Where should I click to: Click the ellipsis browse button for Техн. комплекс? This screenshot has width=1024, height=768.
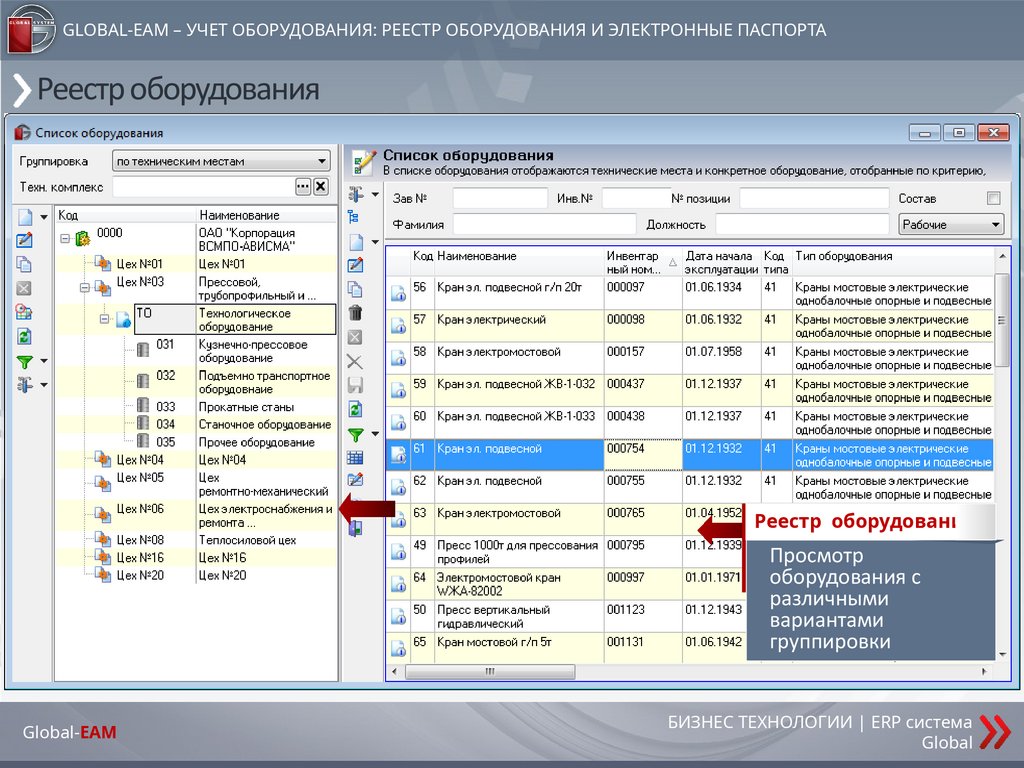303,187
